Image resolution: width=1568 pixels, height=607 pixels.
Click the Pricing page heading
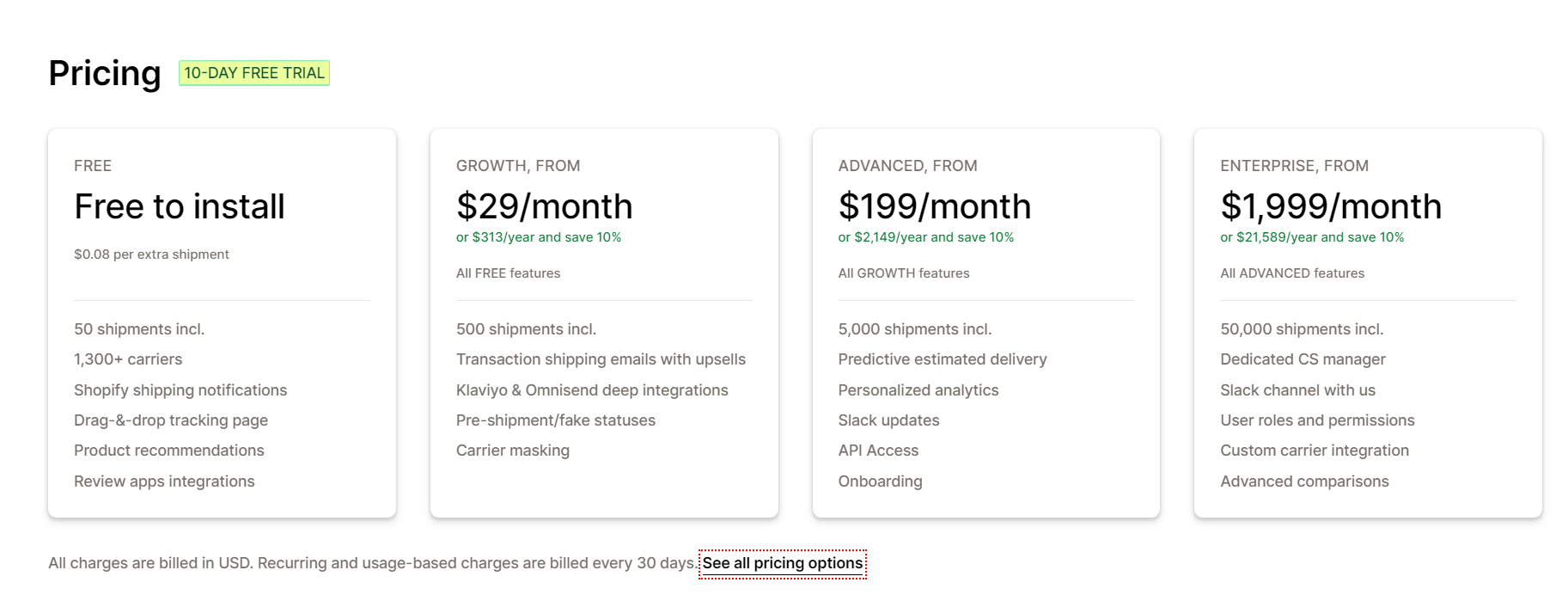(x=105, y=72)
